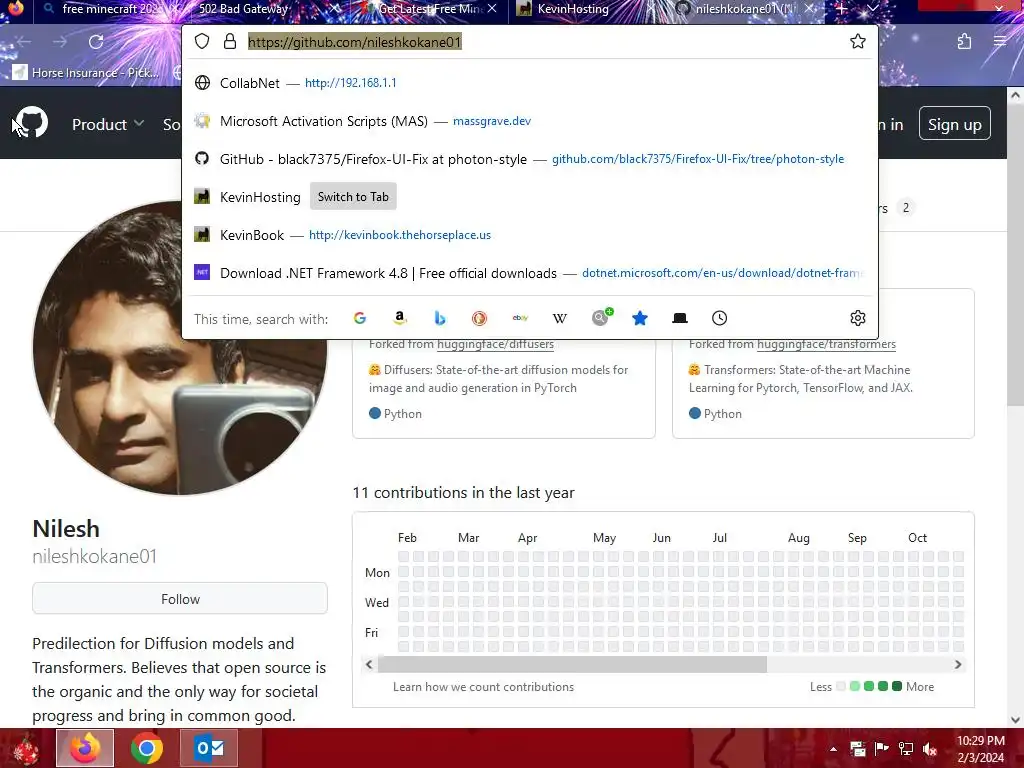Click the page vertical scrollbar down arrow
The height and width of the screenshot is (768, 1024).
click(1015, 720)
